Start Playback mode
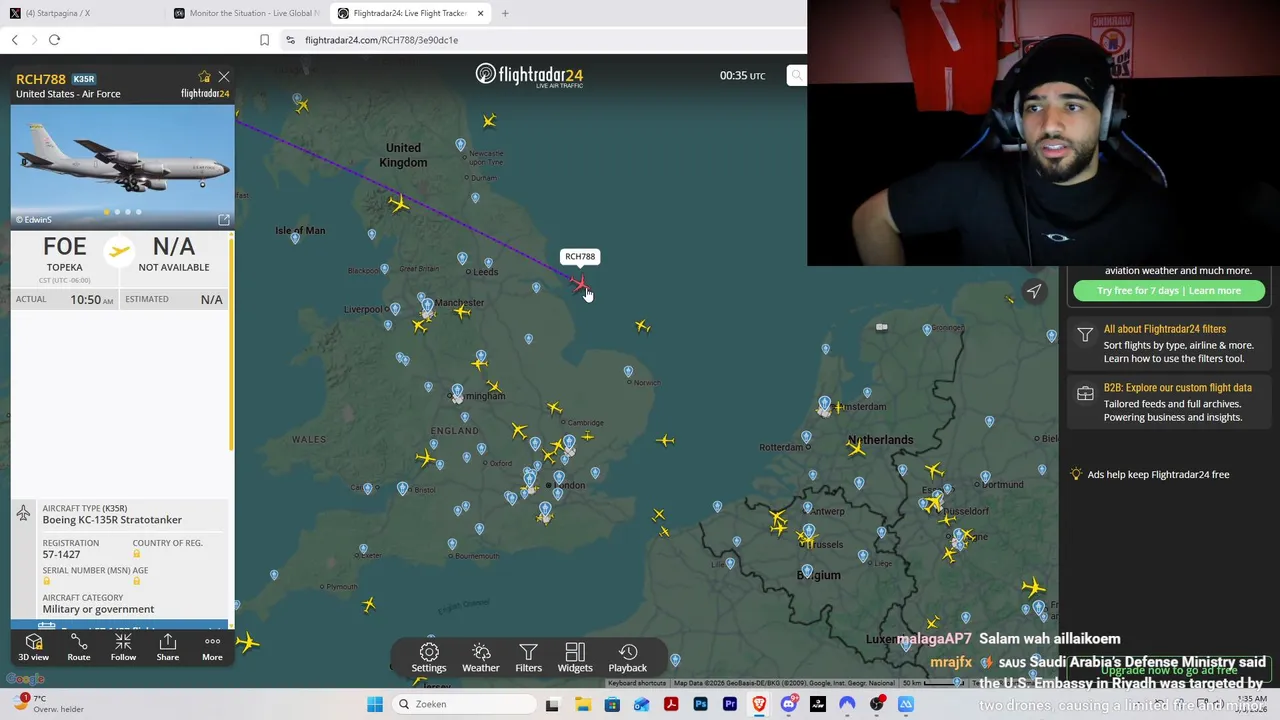 point(628,658)
